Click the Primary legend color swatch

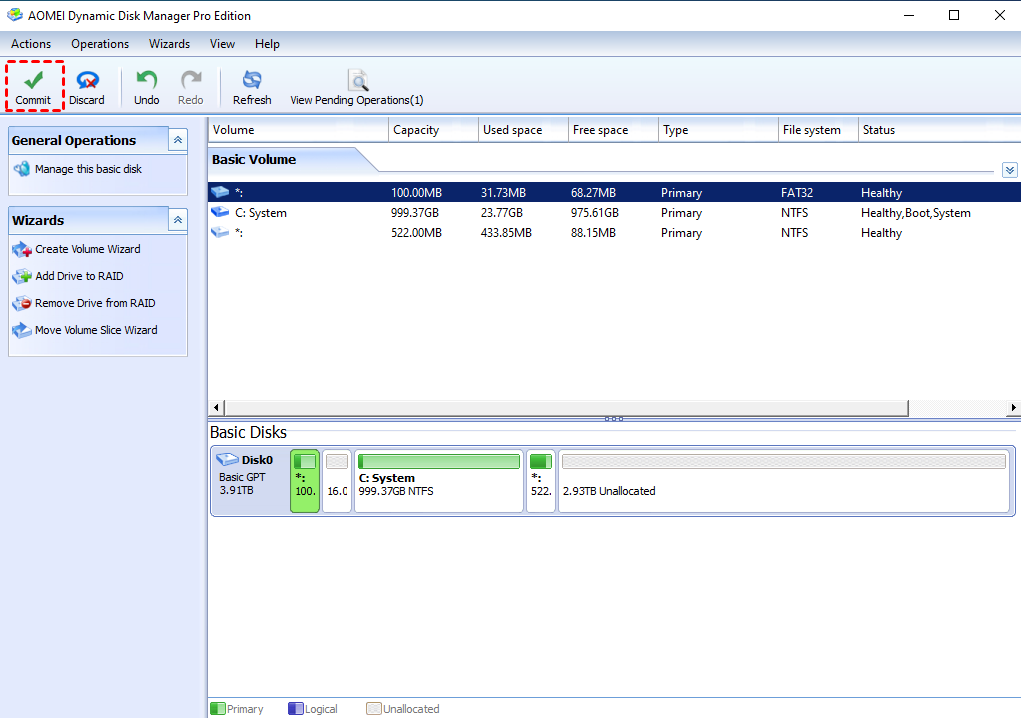(219, 708)
